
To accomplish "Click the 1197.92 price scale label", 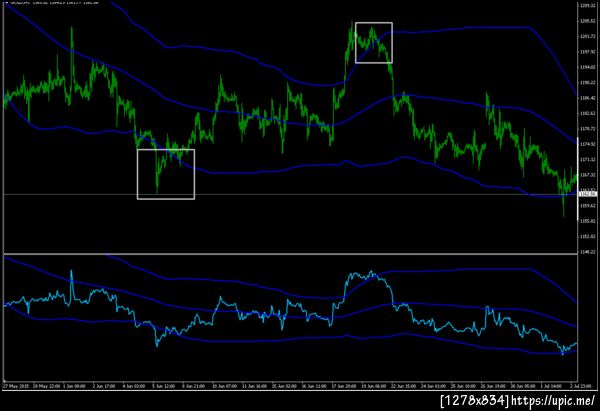I will (589, 52).
